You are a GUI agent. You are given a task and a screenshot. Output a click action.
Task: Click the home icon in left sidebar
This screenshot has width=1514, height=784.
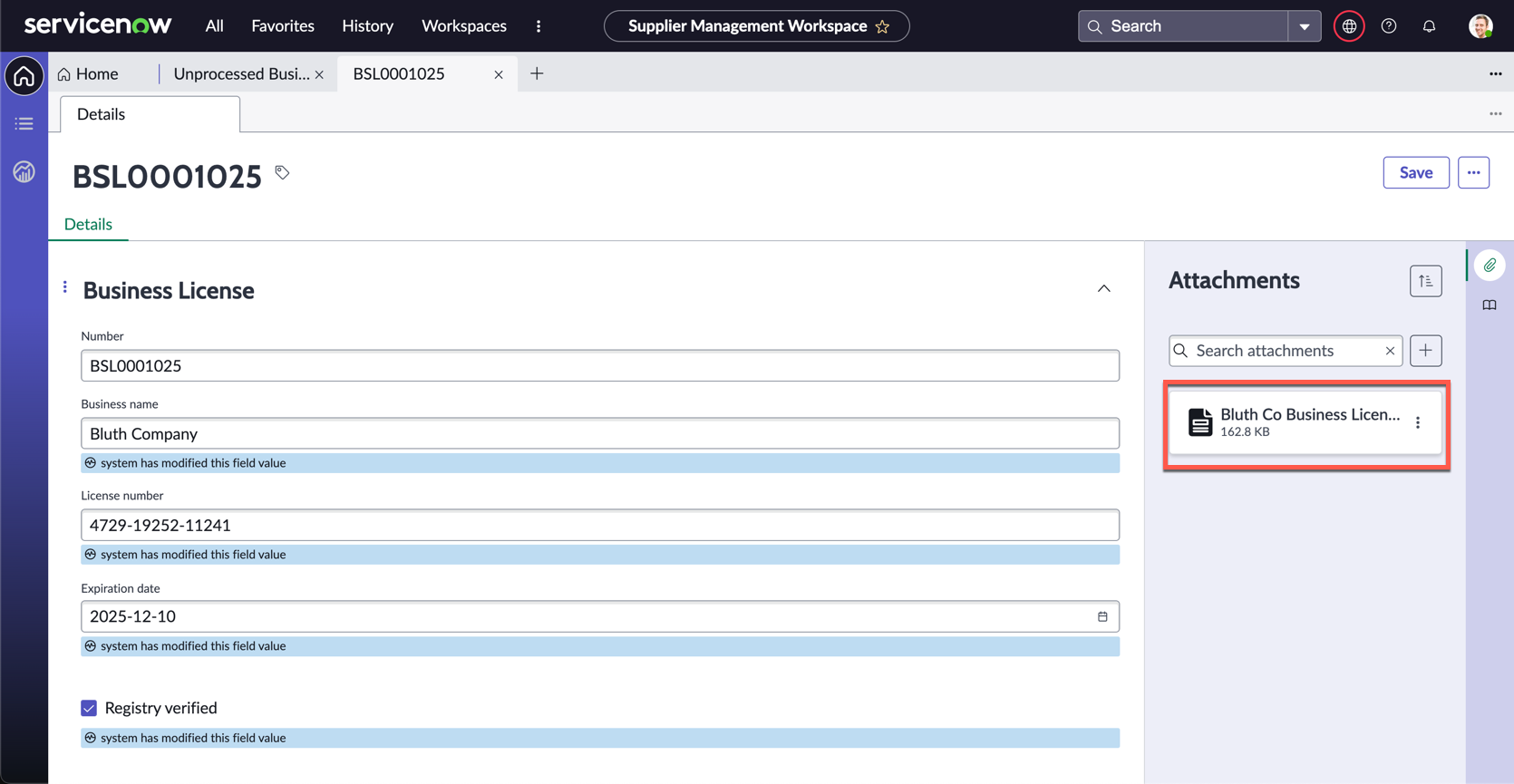coord(24,76)
